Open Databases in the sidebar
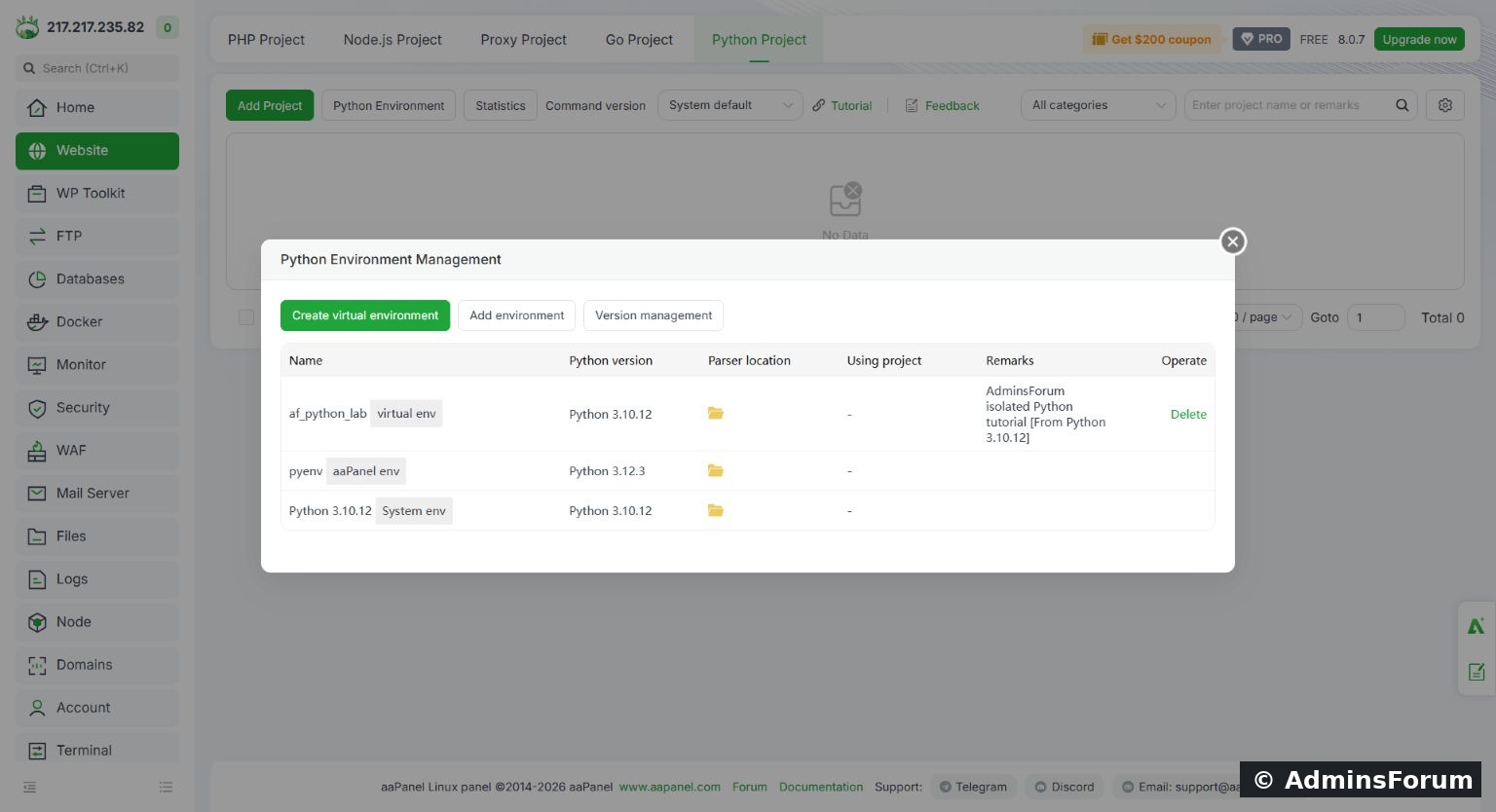Image resolution: width=1496 pixels, height=812 pixels. [x=97, y=278]
